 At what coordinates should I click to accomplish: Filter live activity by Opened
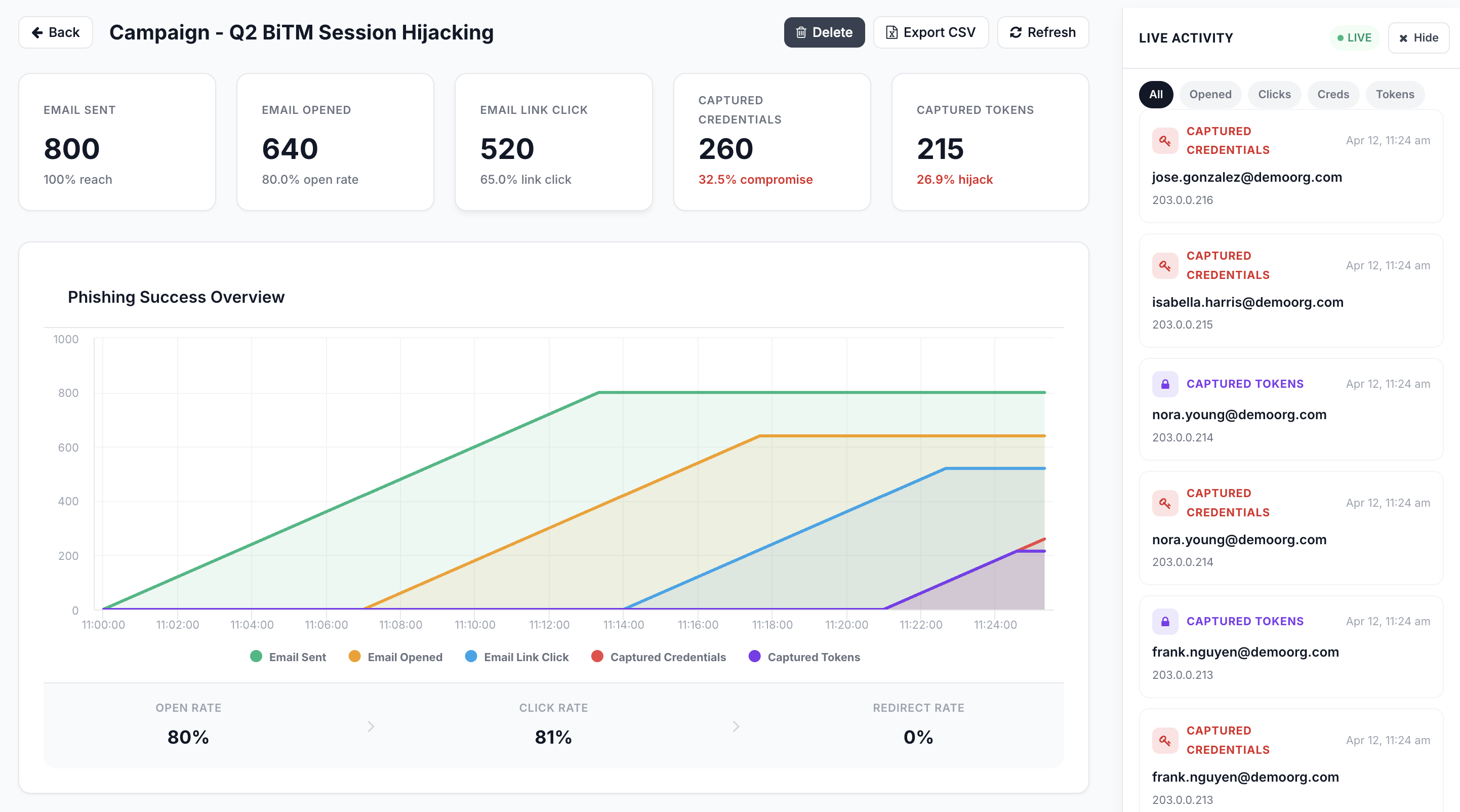(x=1210, y=94)
